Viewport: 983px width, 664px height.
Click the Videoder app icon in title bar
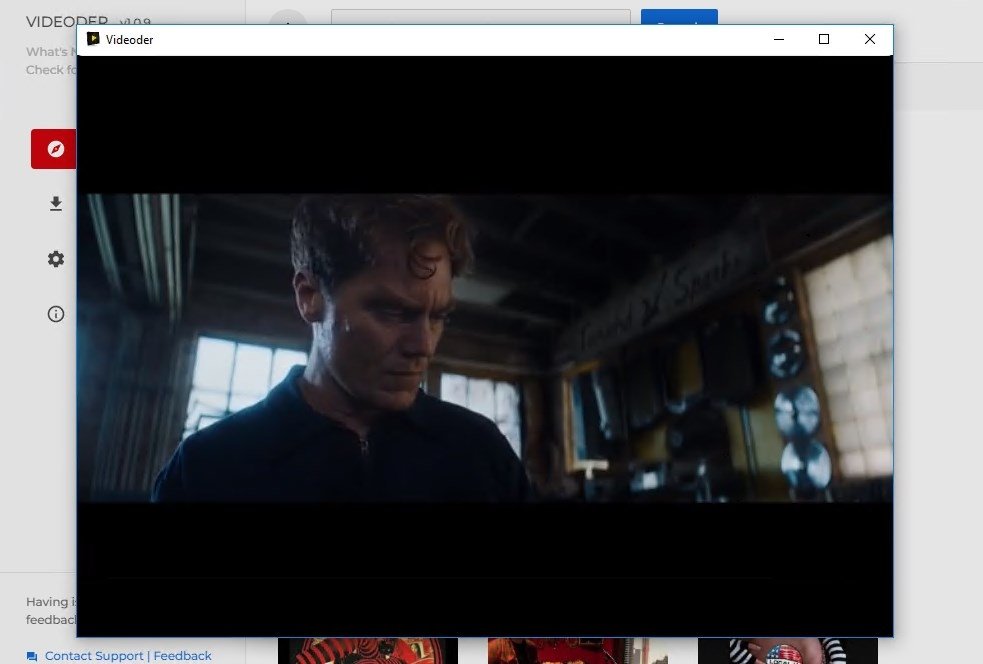click(93, 39)
